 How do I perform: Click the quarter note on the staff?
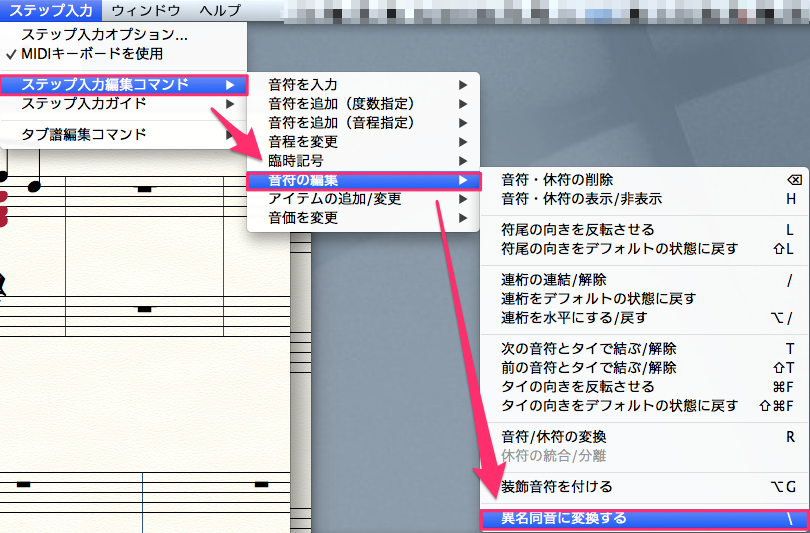click(x=35, y=185)
